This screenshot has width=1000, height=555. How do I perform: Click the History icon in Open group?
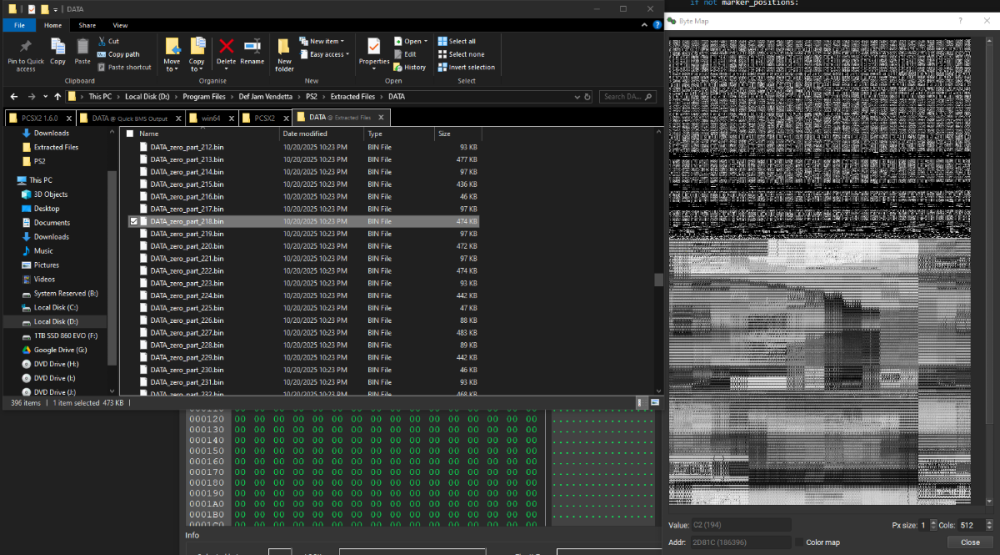410,67
